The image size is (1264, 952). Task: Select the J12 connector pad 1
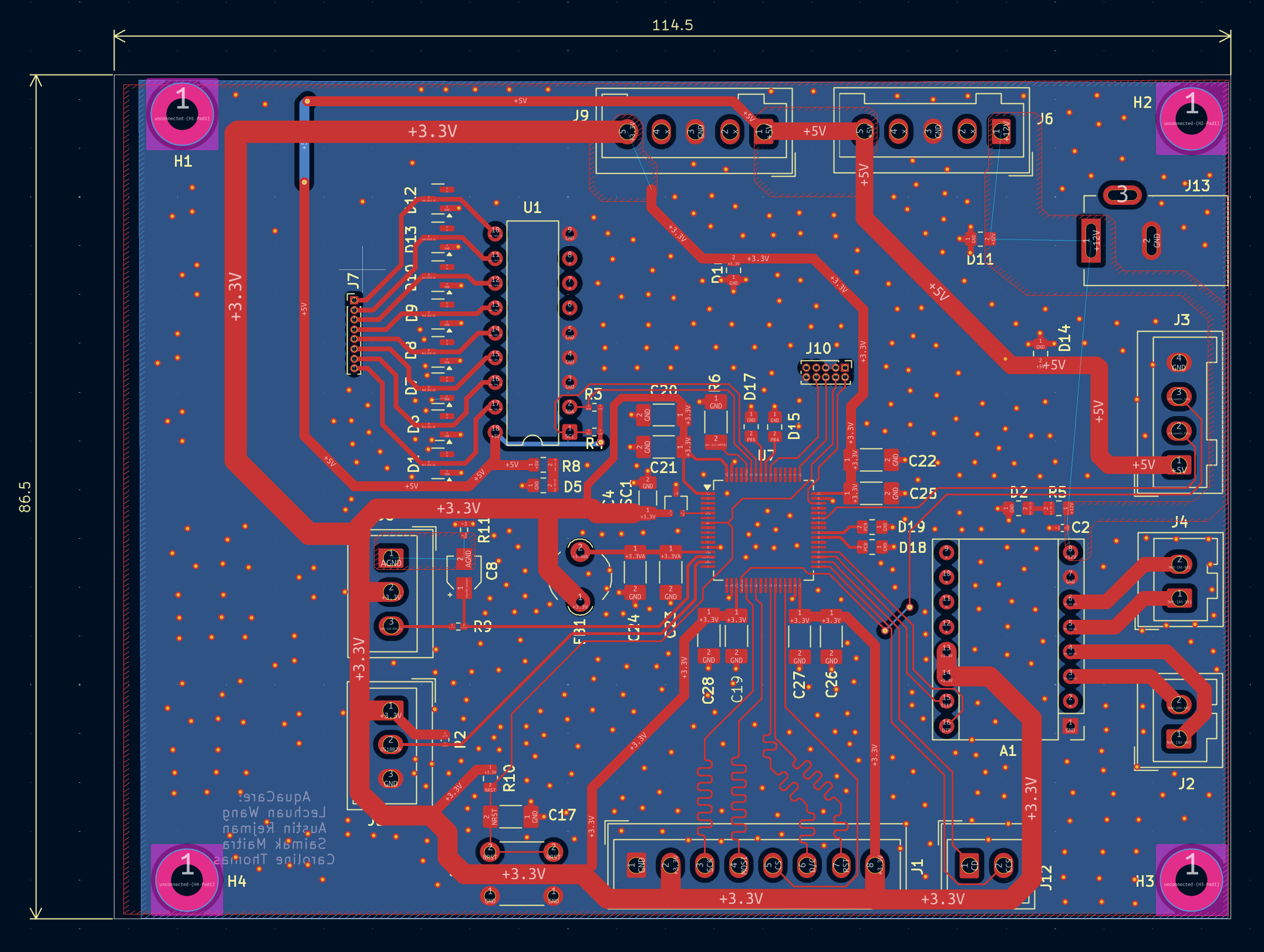pyautogui.click(x=969, y=865)
